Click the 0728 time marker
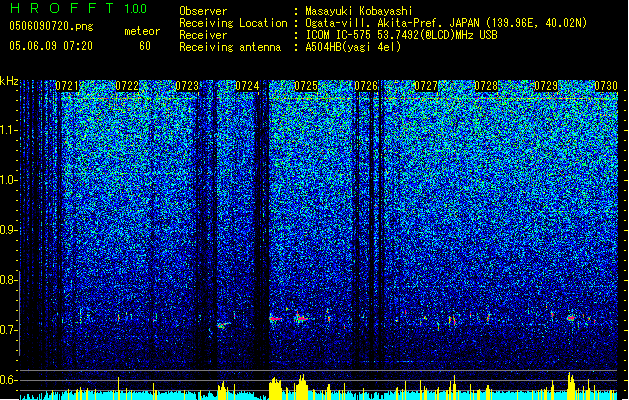 tap(486, 86)
